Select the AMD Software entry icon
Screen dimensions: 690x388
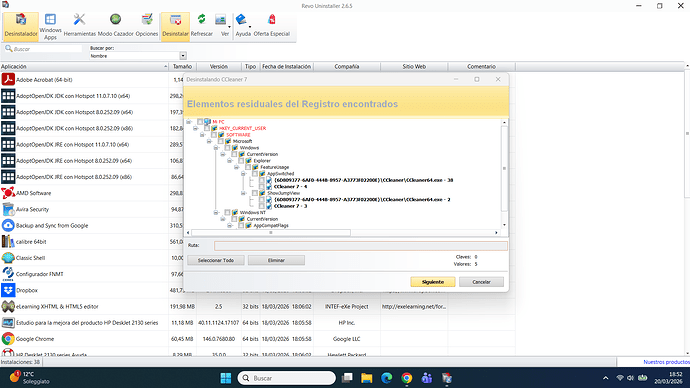(8, 193)
